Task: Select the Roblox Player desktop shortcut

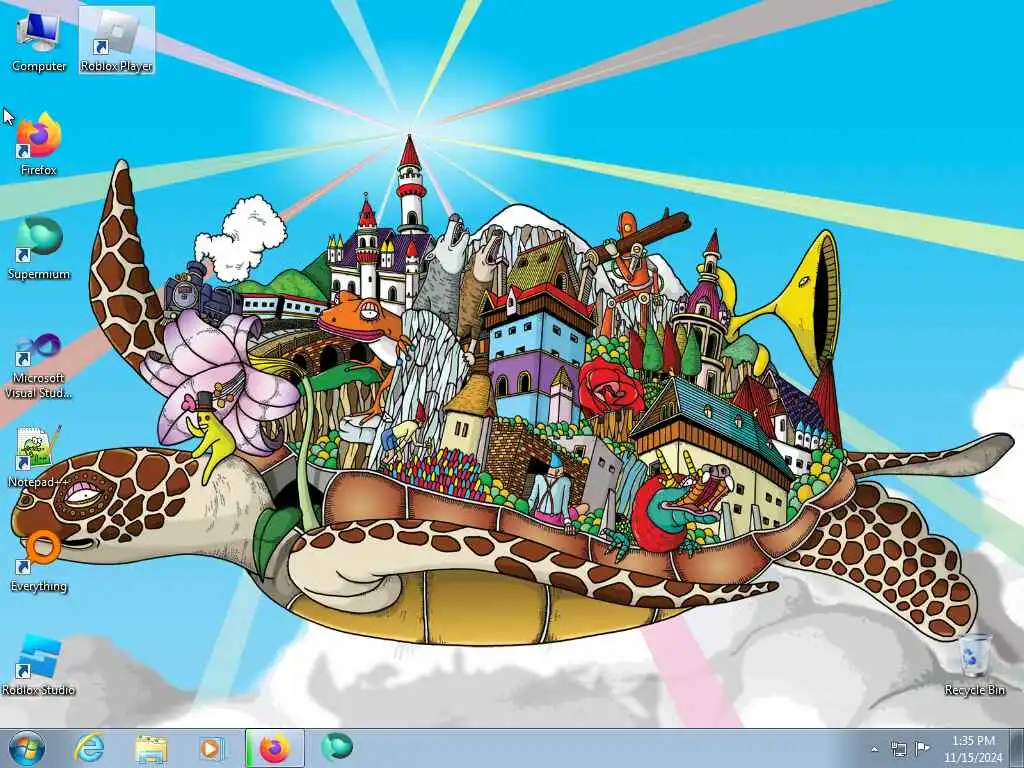Action: [x=117, y=40]
